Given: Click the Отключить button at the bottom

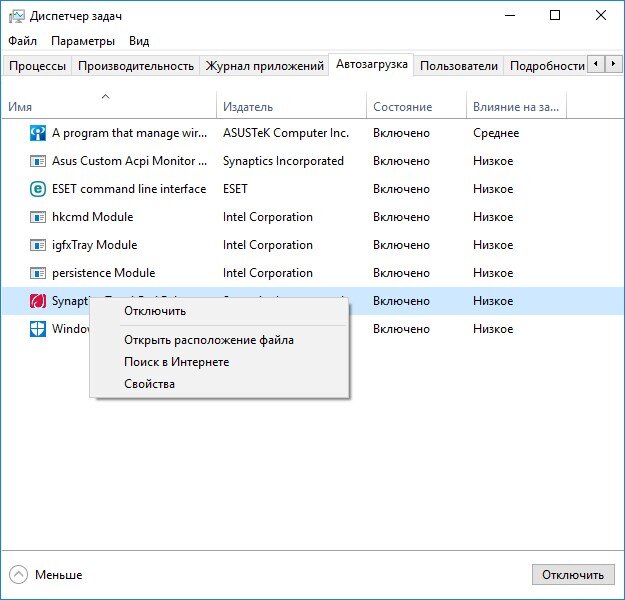Looking at the screenshot, I should point(573,574).
